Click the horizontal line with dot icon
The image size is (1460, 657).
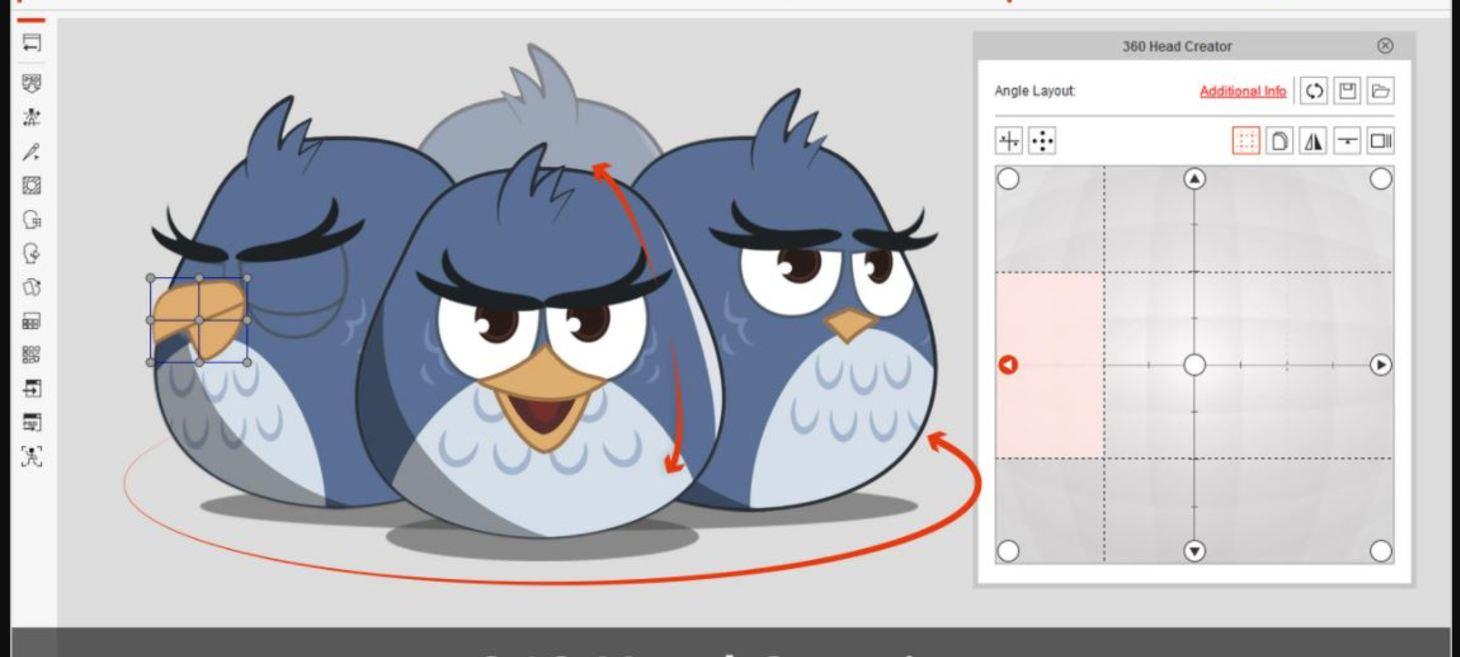pyautogui.click(x=1347, y=141)
